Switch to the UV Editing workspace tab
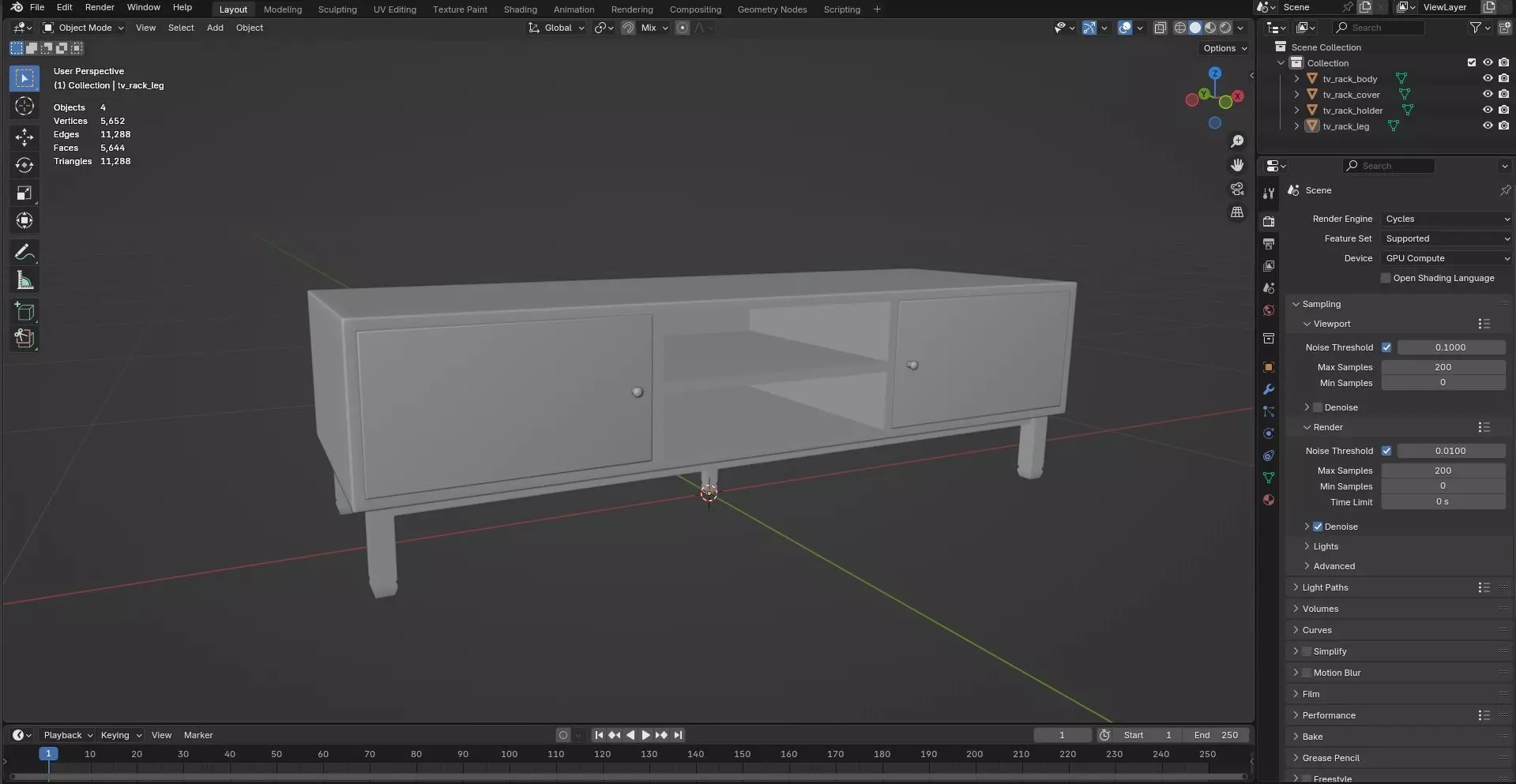 (395, 9)
